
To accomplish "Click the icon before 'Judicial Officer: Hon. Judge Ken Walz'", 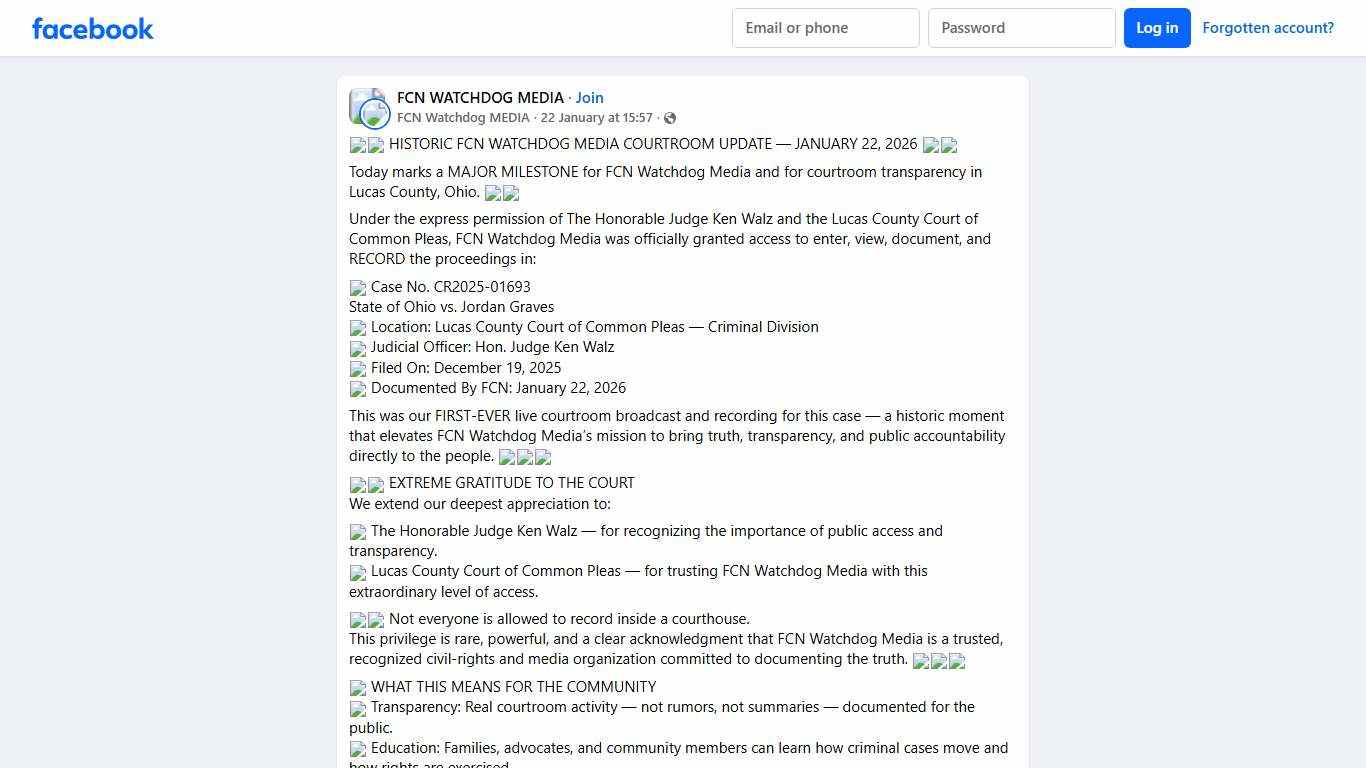I will point(358,349).
